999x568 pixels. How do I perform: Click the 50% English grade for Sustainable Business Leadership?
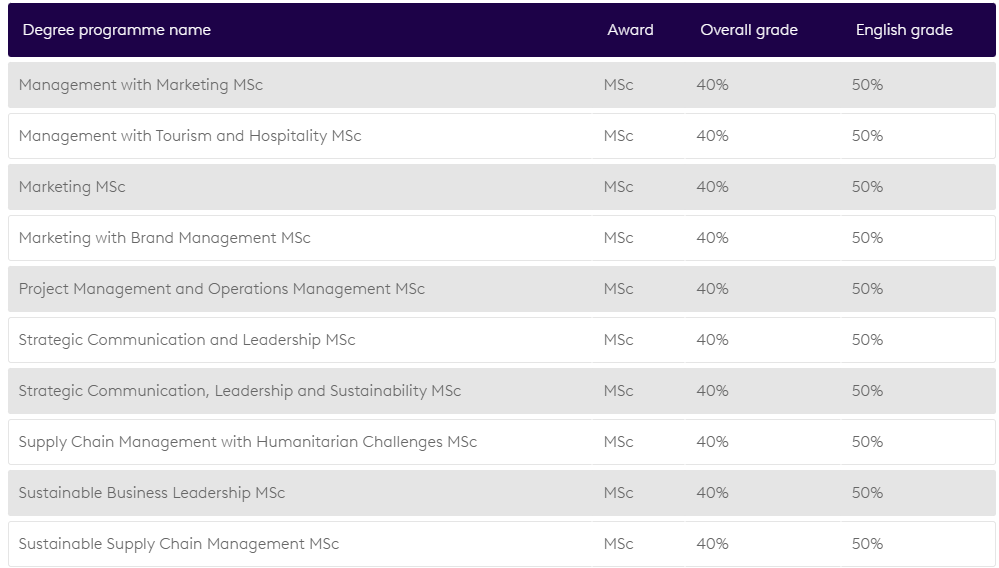tap(867, 493)
